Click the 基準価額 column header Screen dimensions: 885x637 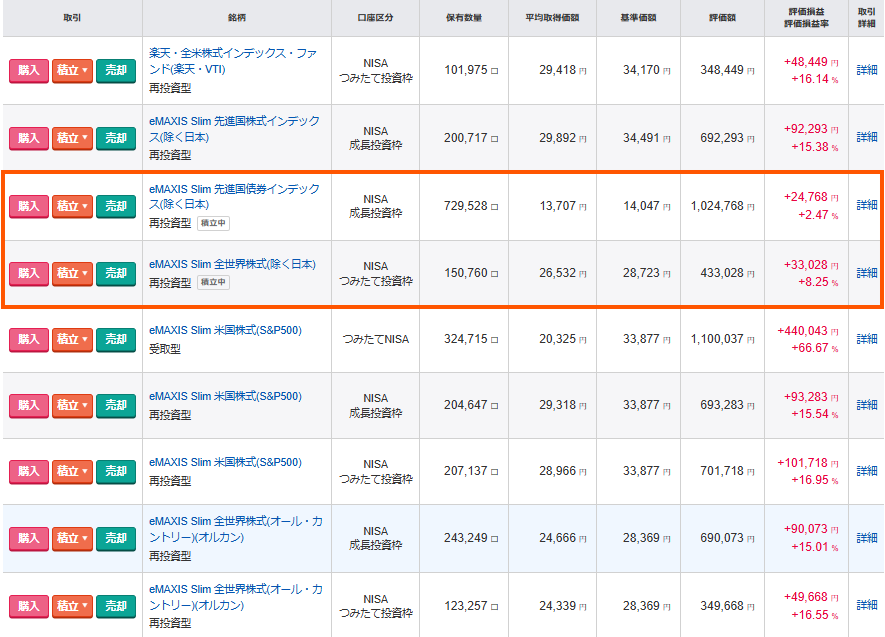638,18
